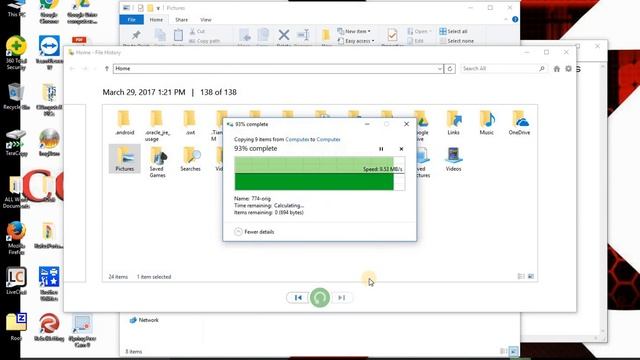Open the File tab in Pictures window
The width and height of the screenshot is (640, 360).
(x=131, y=20)
